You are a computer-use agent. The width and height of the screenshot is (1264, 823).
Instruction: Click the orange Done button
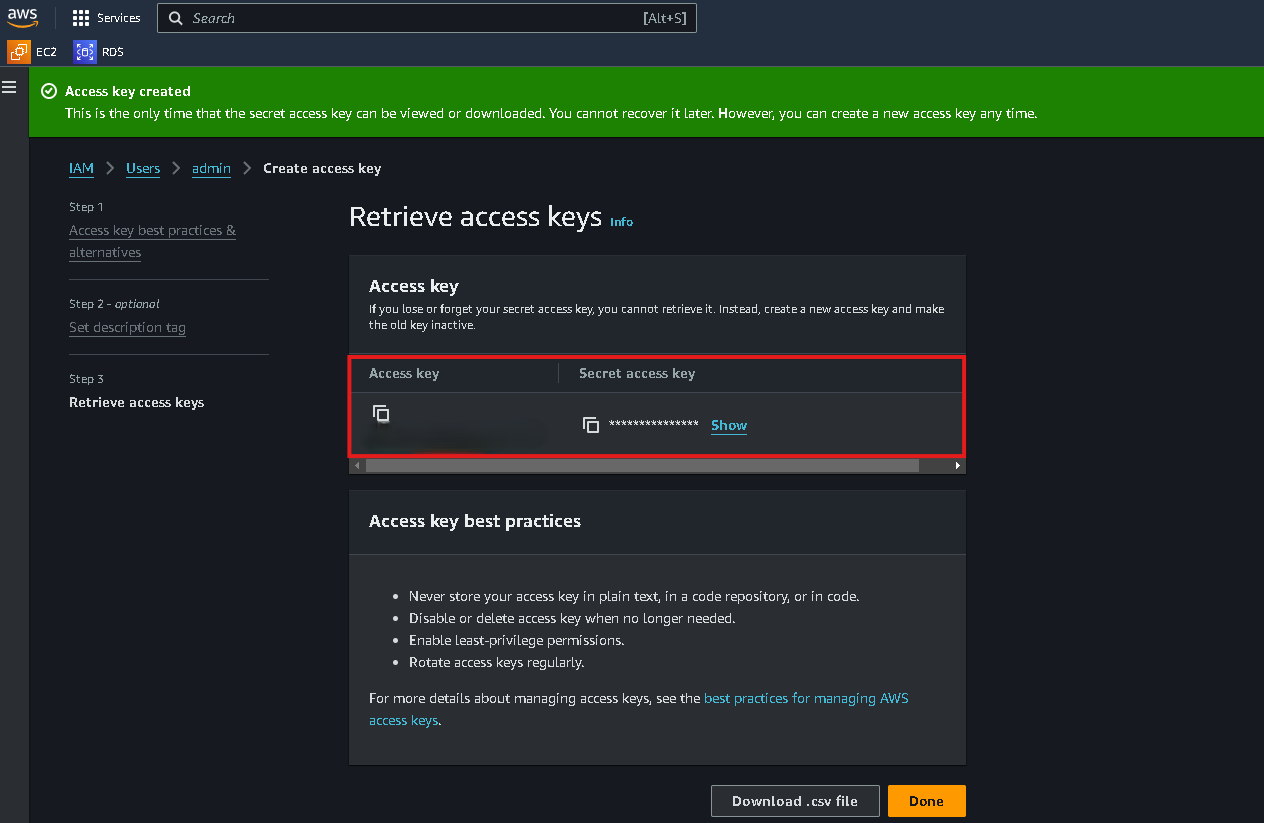click(x=926, y=801)
